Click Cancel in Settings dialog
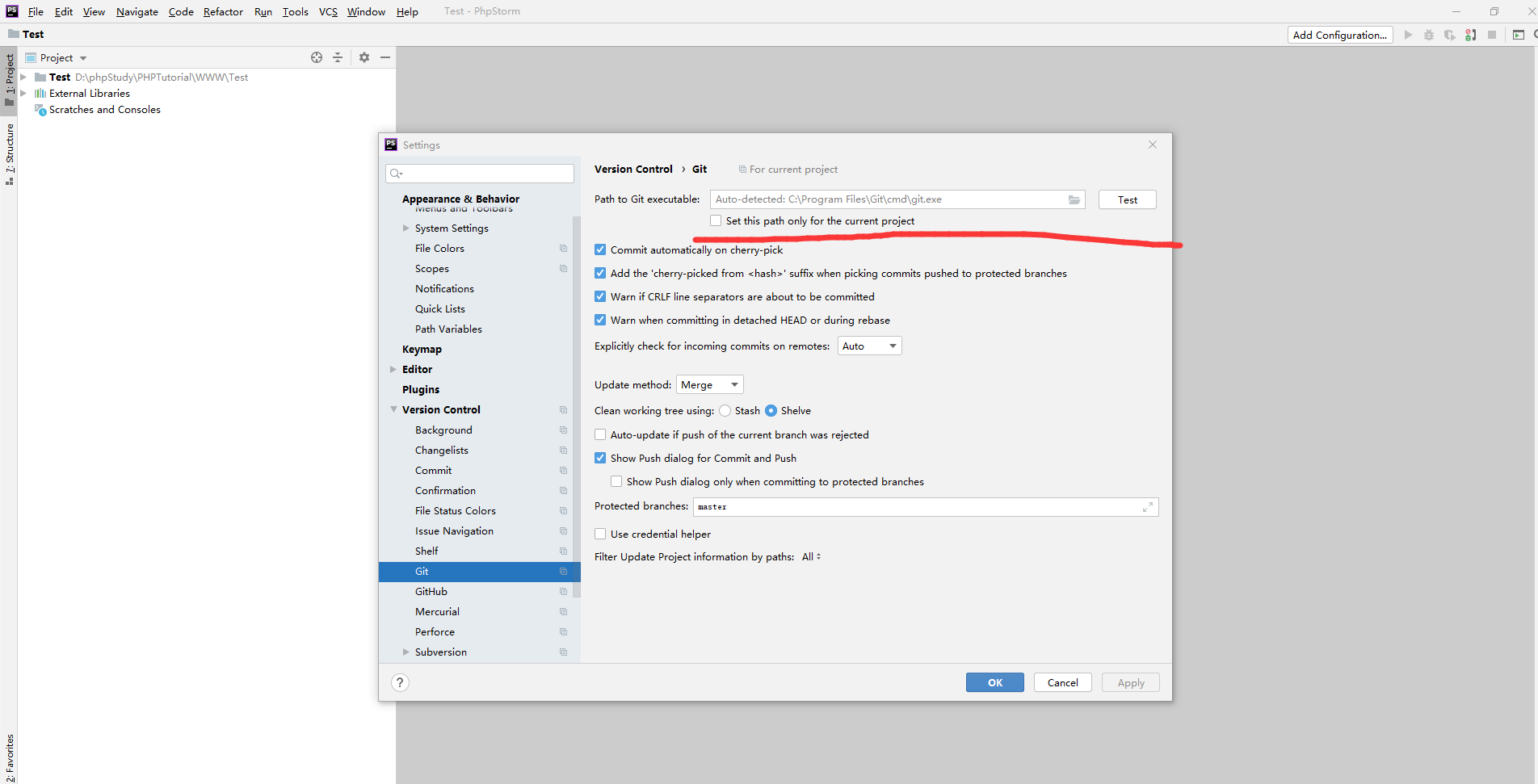Screen dimensions: 1538x784 pos(1062,682)
